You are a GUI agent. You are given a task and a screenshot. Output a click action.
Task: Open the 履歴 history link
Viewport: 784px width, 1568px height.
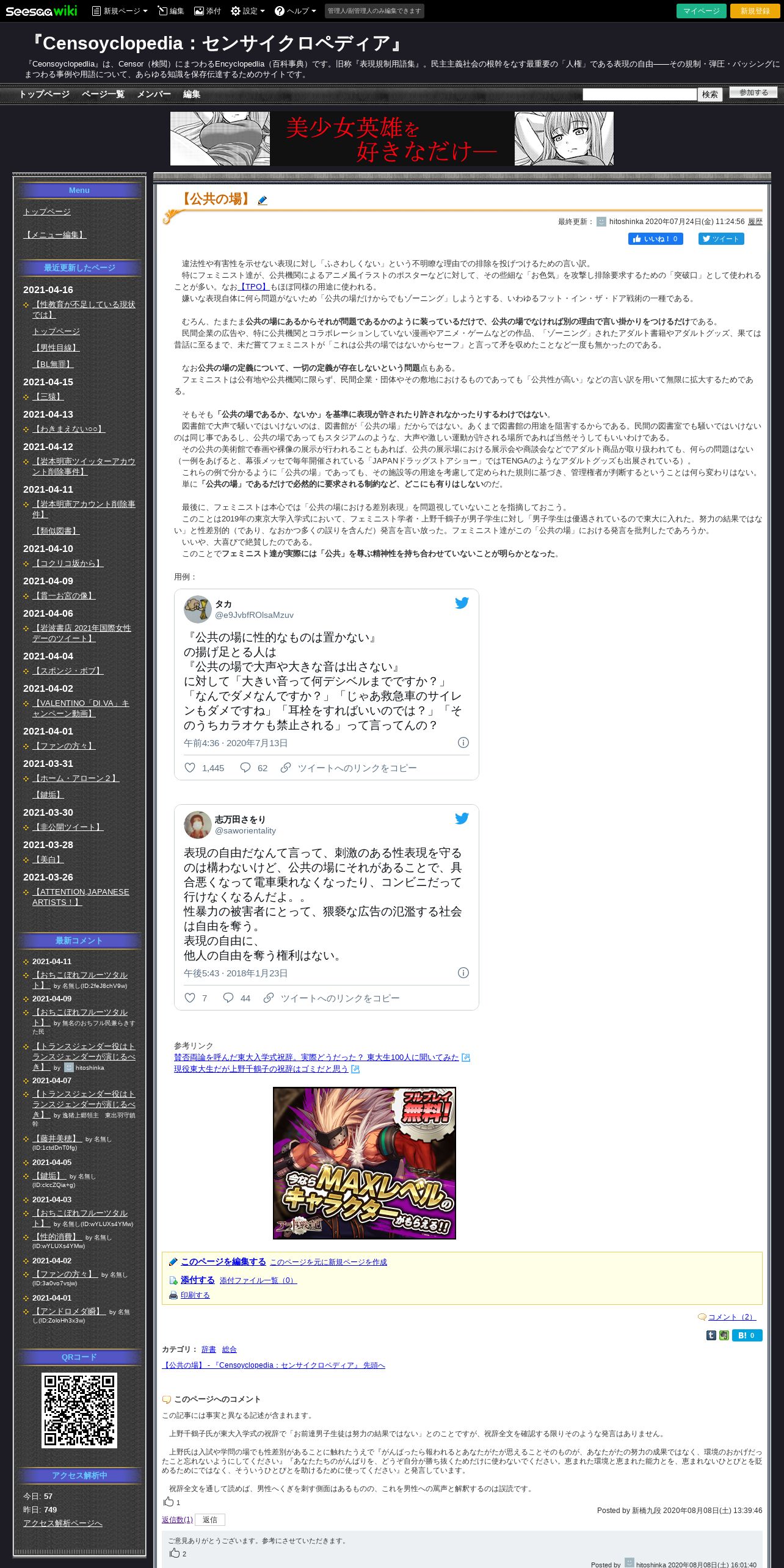coord(755,222)
